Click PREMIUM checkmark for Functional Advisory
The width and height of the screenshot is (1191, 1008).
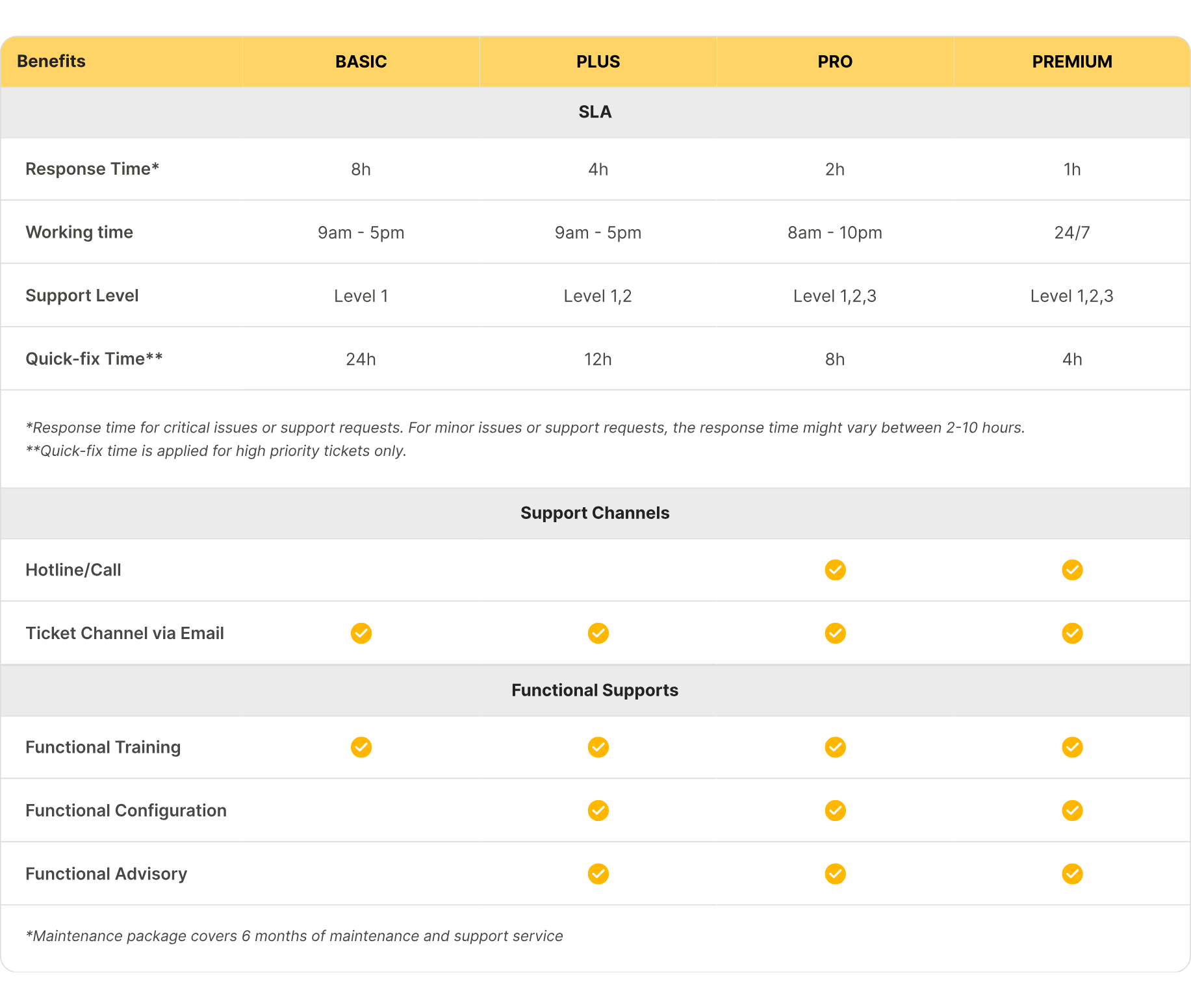tap(1072, 874)
